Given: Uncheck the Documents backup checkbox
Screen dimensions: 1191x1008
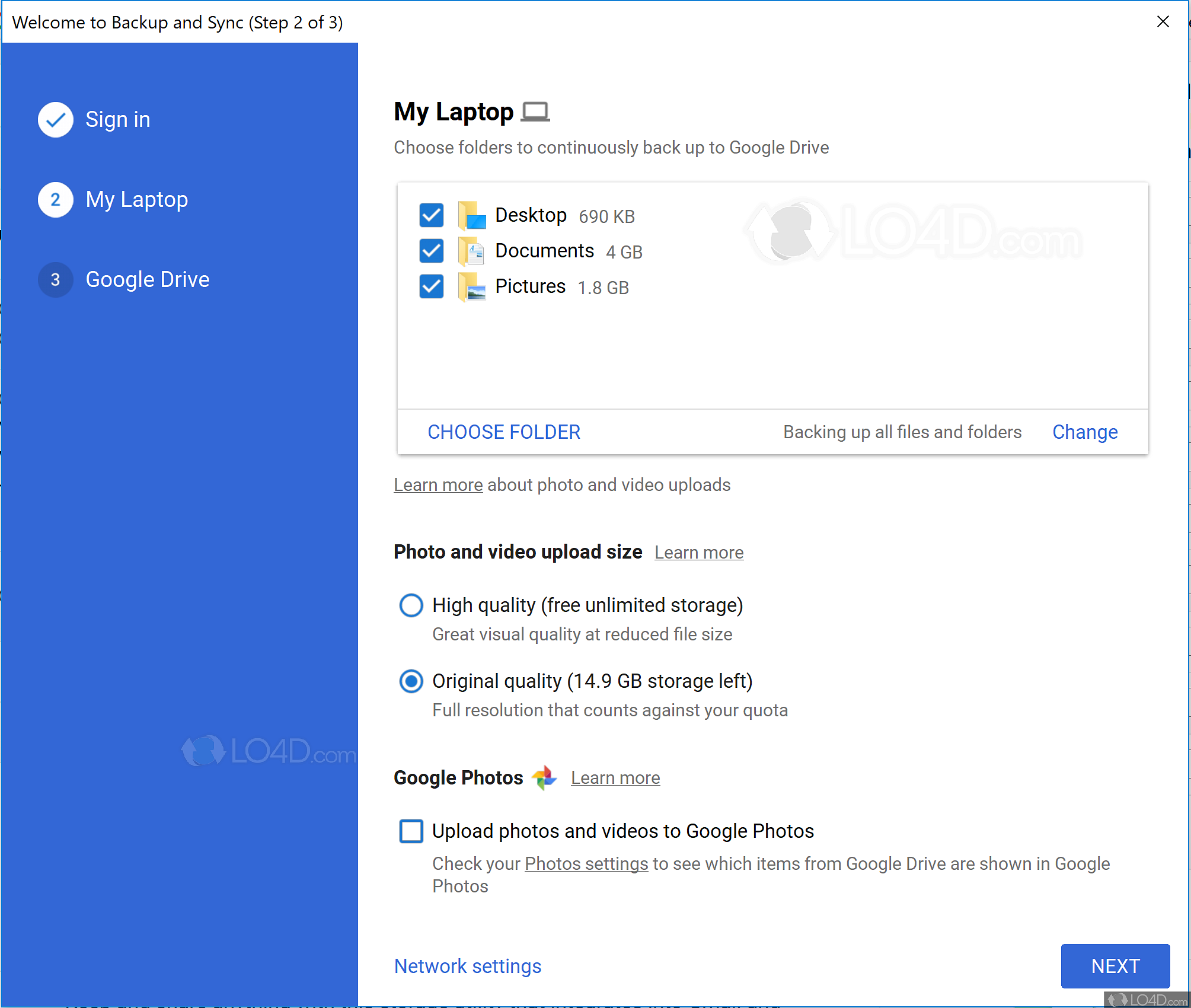Looking at the screenshot, I should pos(431,251).
